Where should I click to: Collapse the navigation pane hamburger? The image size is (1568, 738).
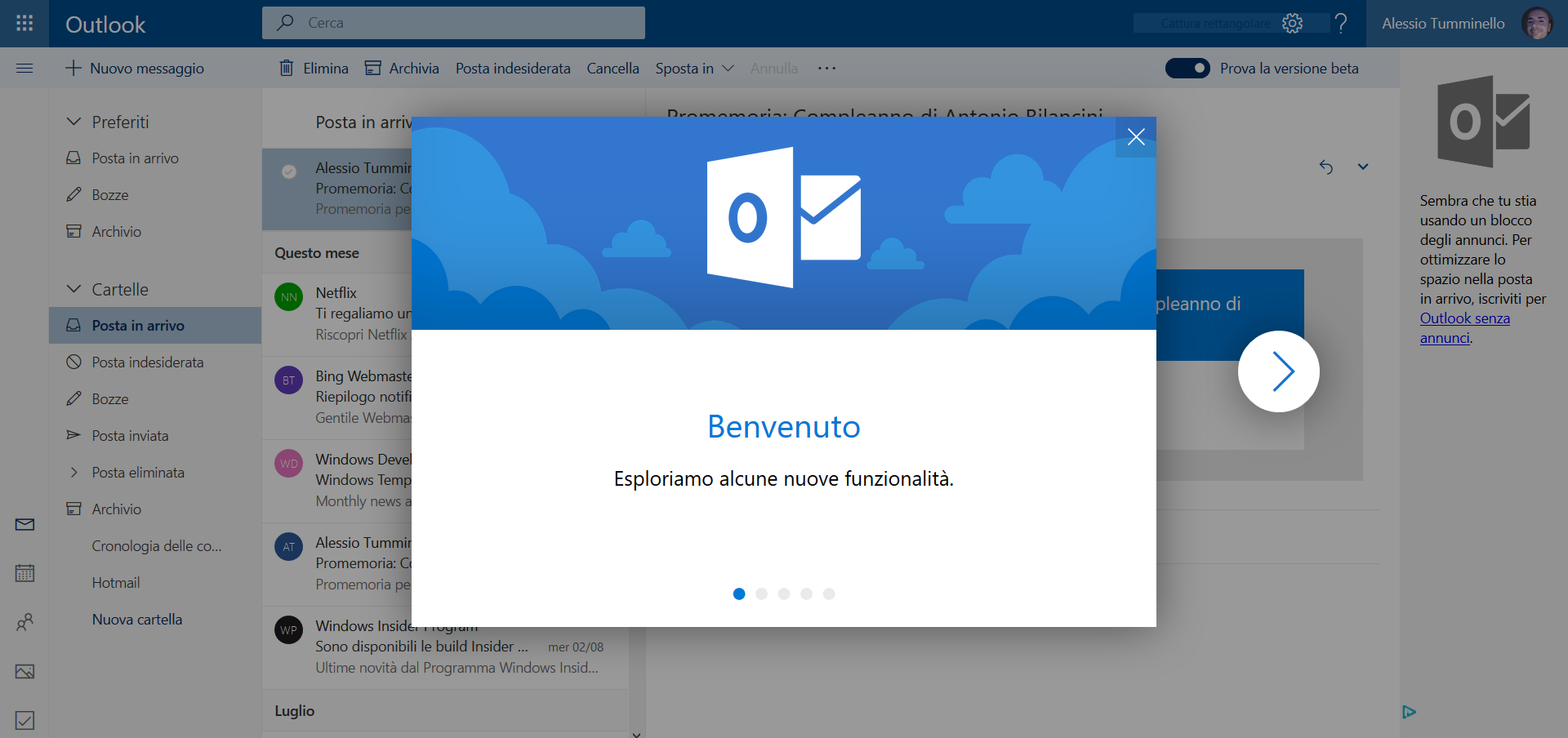[x=24, y=68]
